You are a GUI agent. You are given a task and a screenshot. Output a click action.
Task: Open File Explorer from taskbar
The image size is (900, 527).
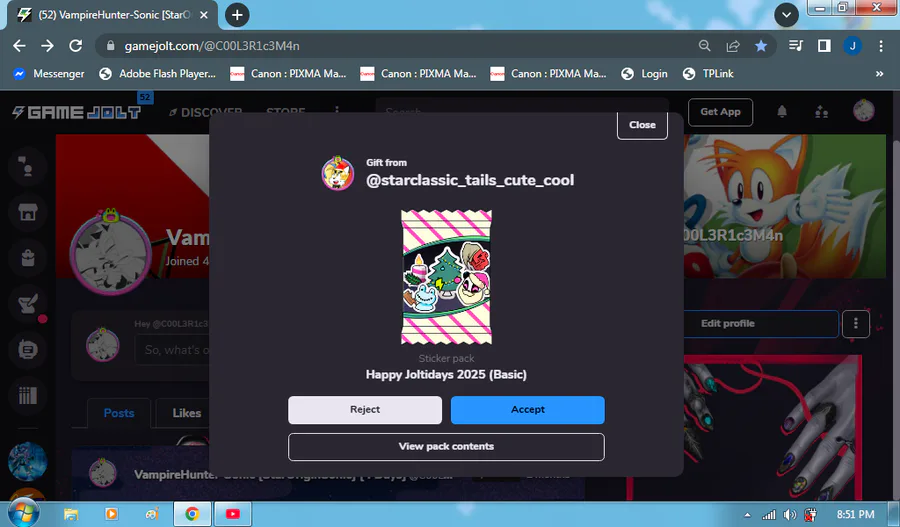click(71, 514)
